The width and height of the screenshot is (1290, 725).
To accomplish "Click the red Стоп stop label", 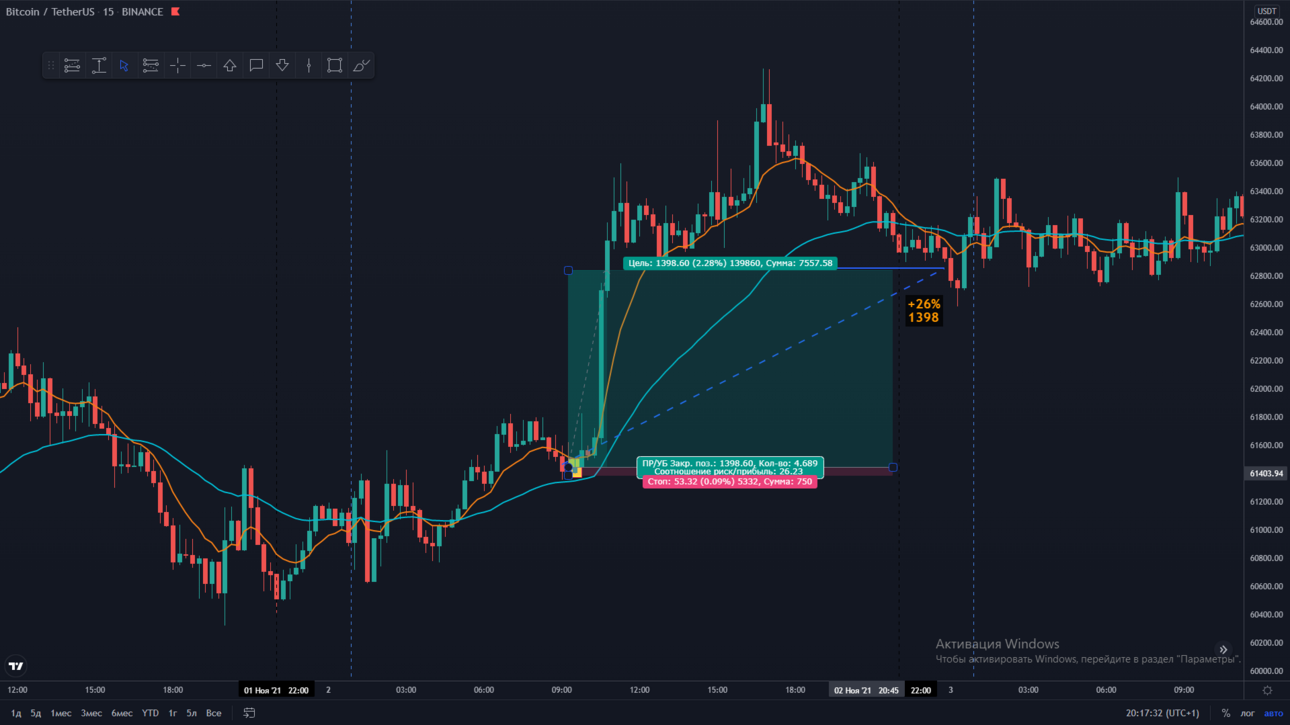I will 729,482.
